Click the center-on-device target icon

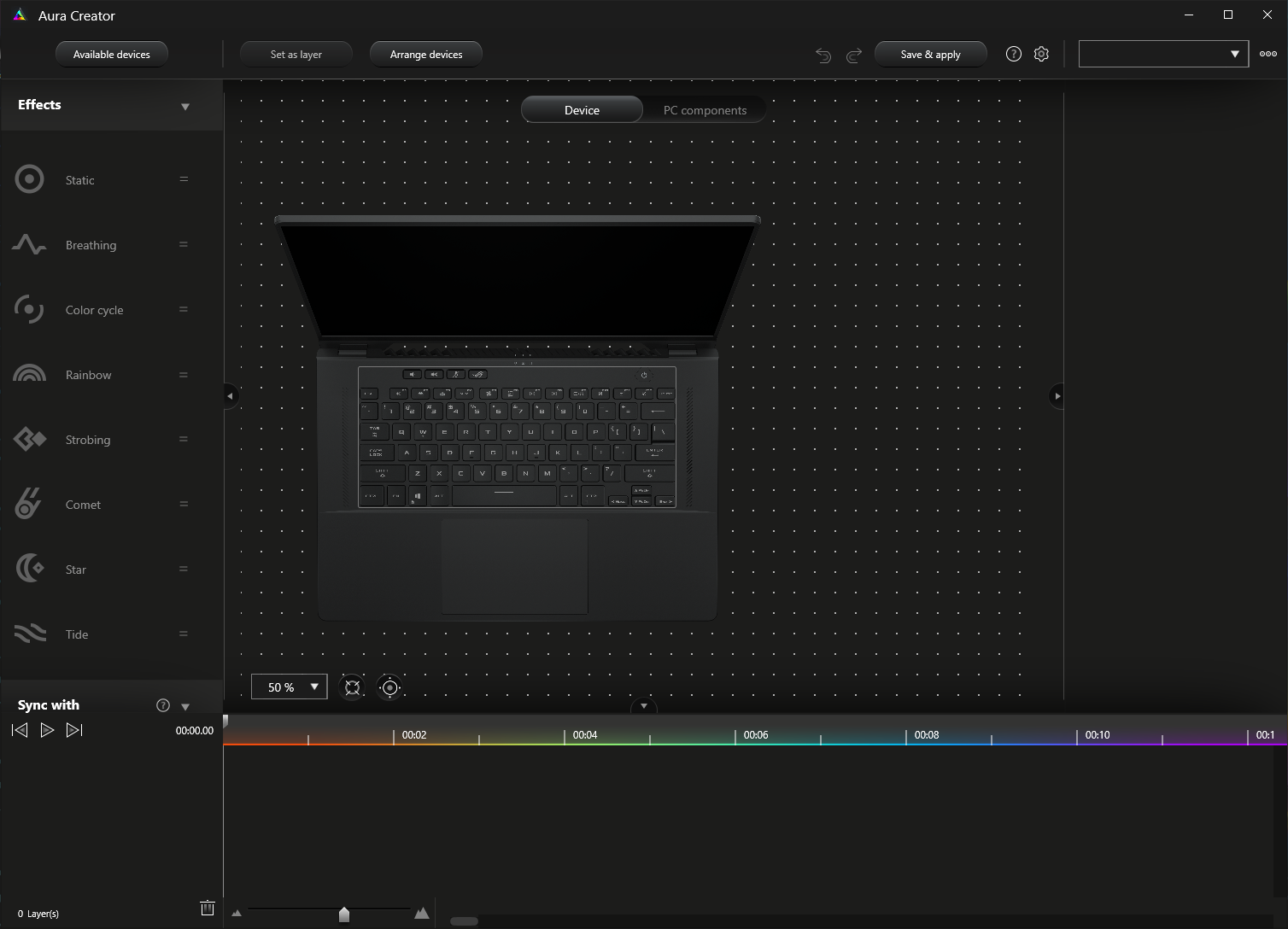[389, 687]
